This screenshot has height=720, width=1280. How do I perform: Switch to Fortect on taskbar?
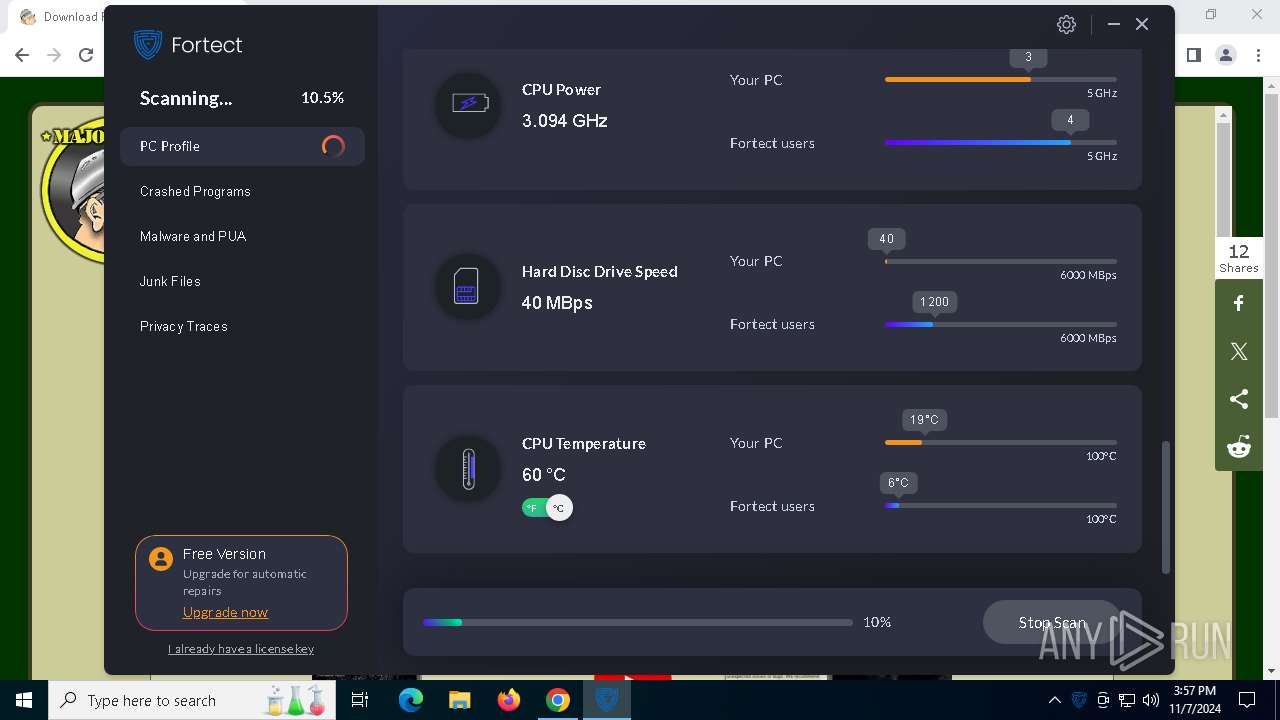[607, 700]
